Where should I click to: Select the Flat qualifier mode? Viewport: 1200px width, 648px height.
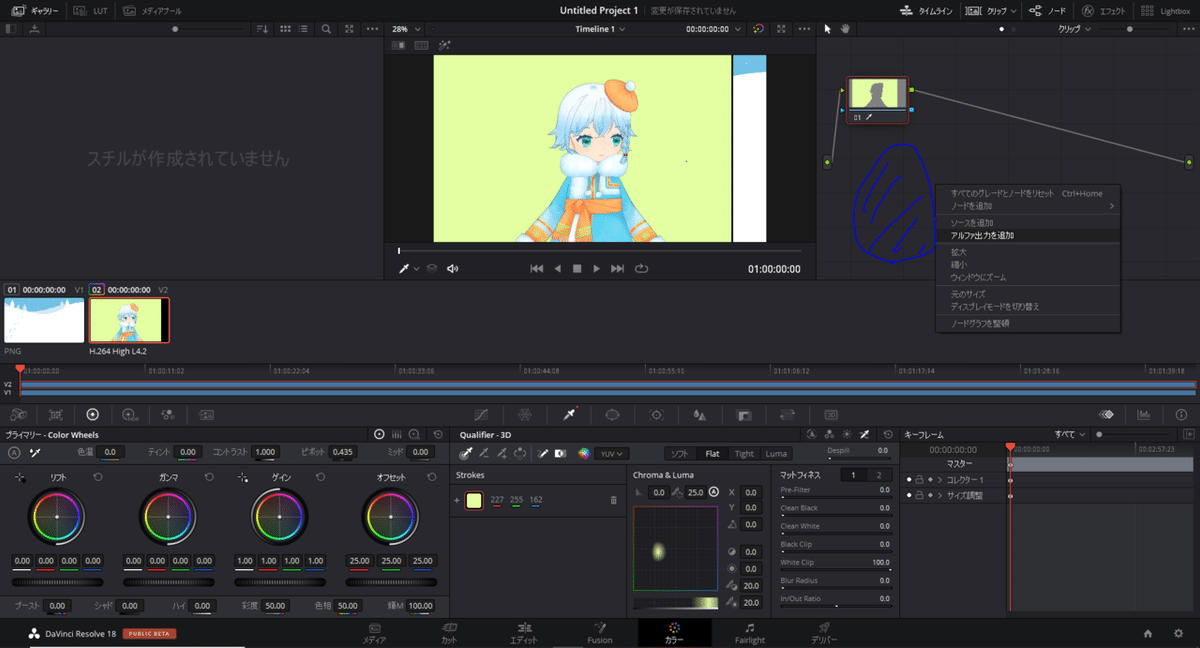point(712,453)
